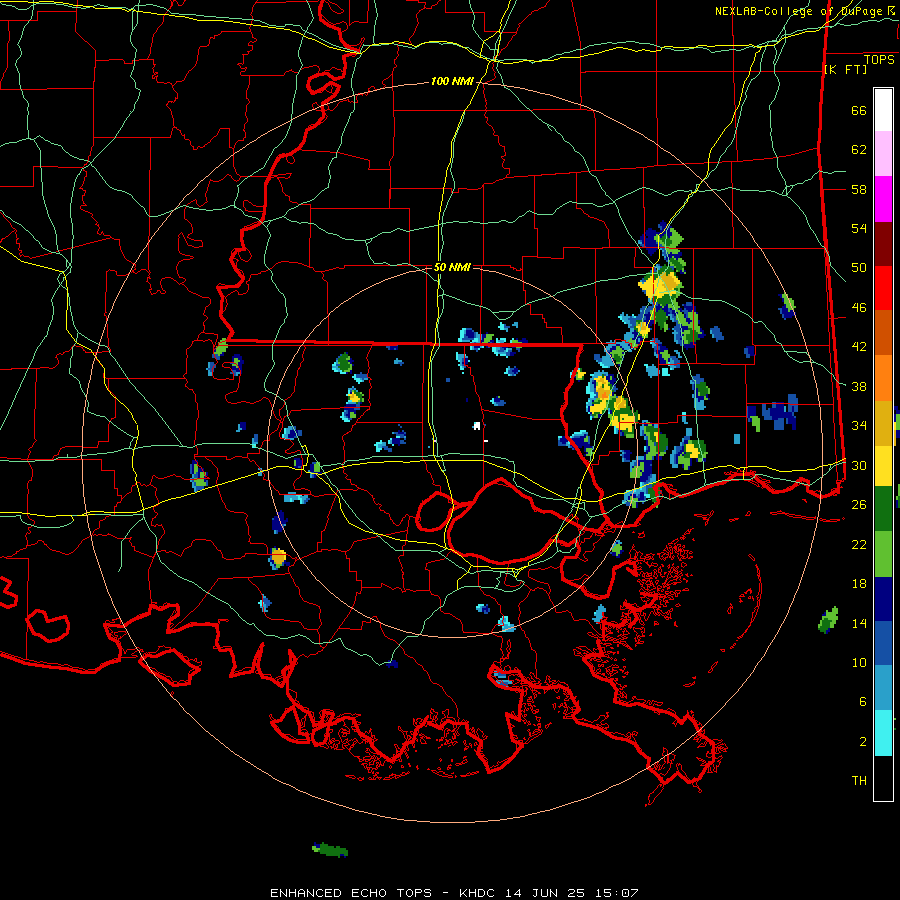The image size is (900, 900).
Task: Select the dark red swatch near 50
Action: [883, 244]
